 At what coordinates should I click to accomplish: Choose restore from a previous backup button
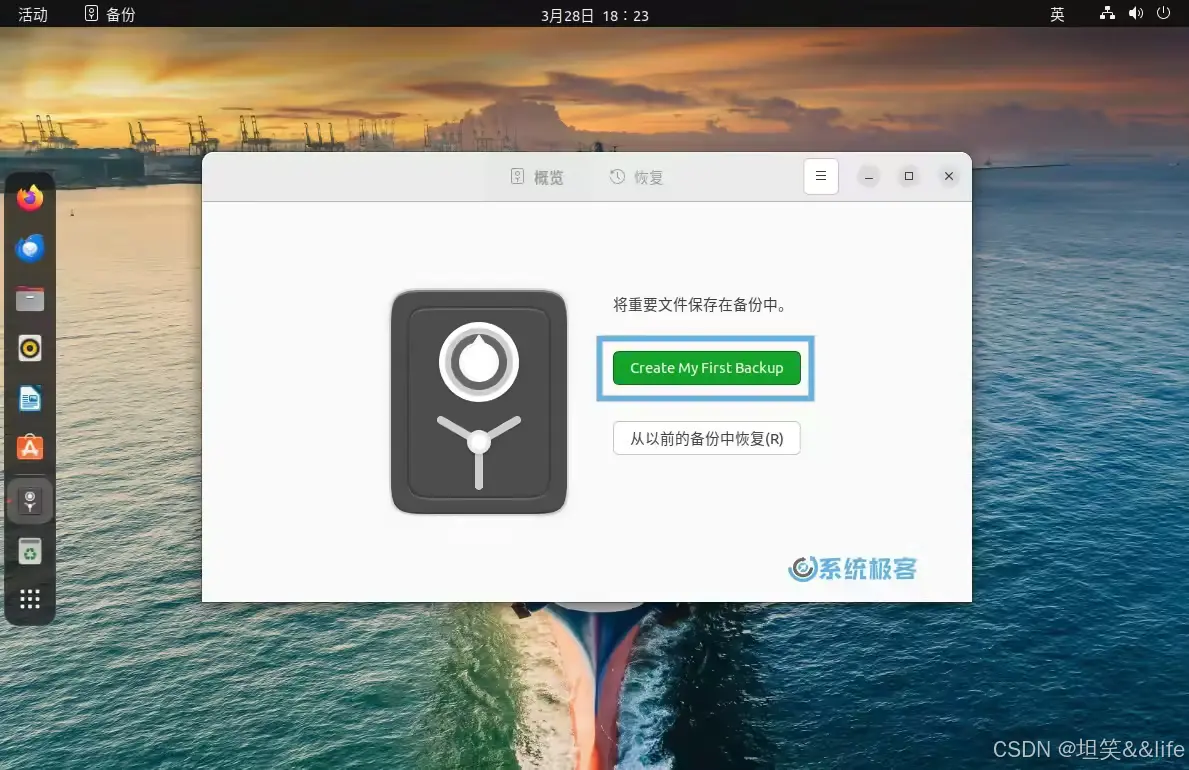pos(706,438)
